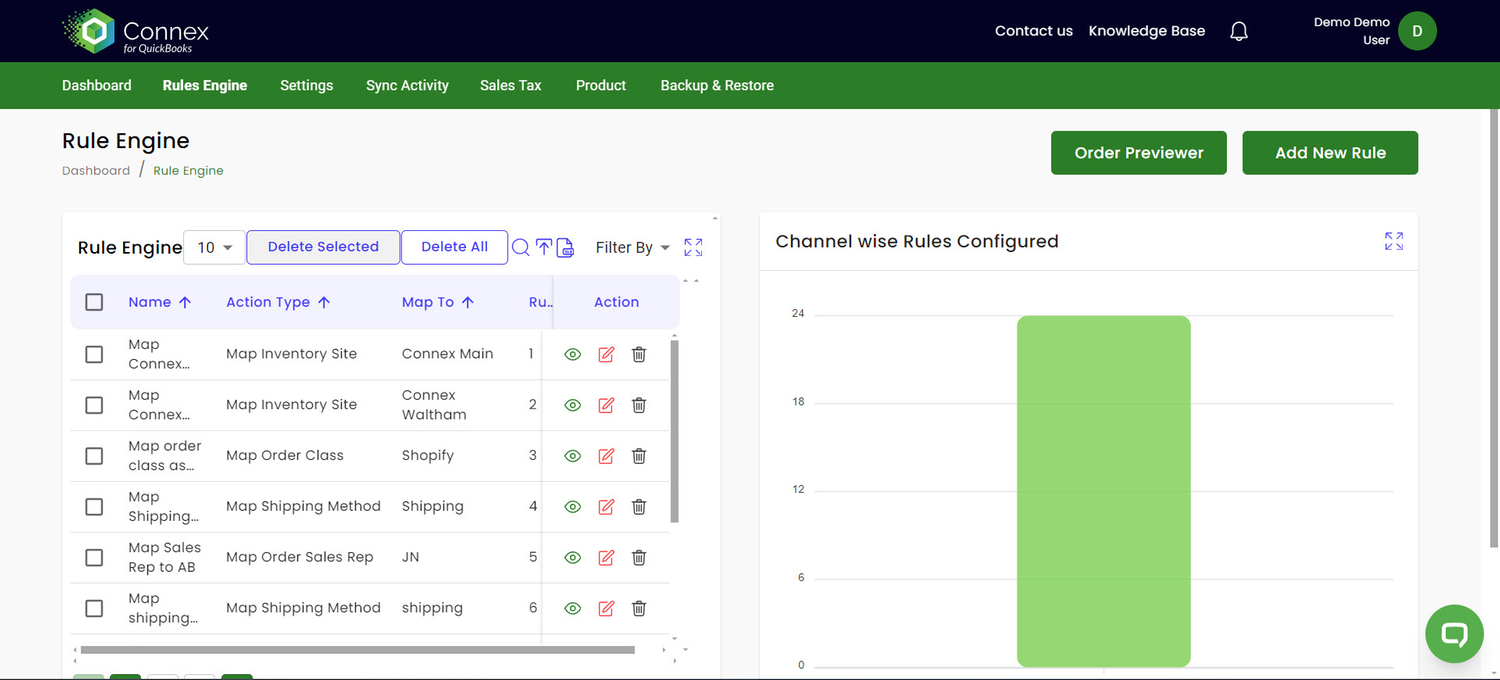Click the Action column header
The width and height of the screenshot is (1500, 680).
[x=616, y=302]
